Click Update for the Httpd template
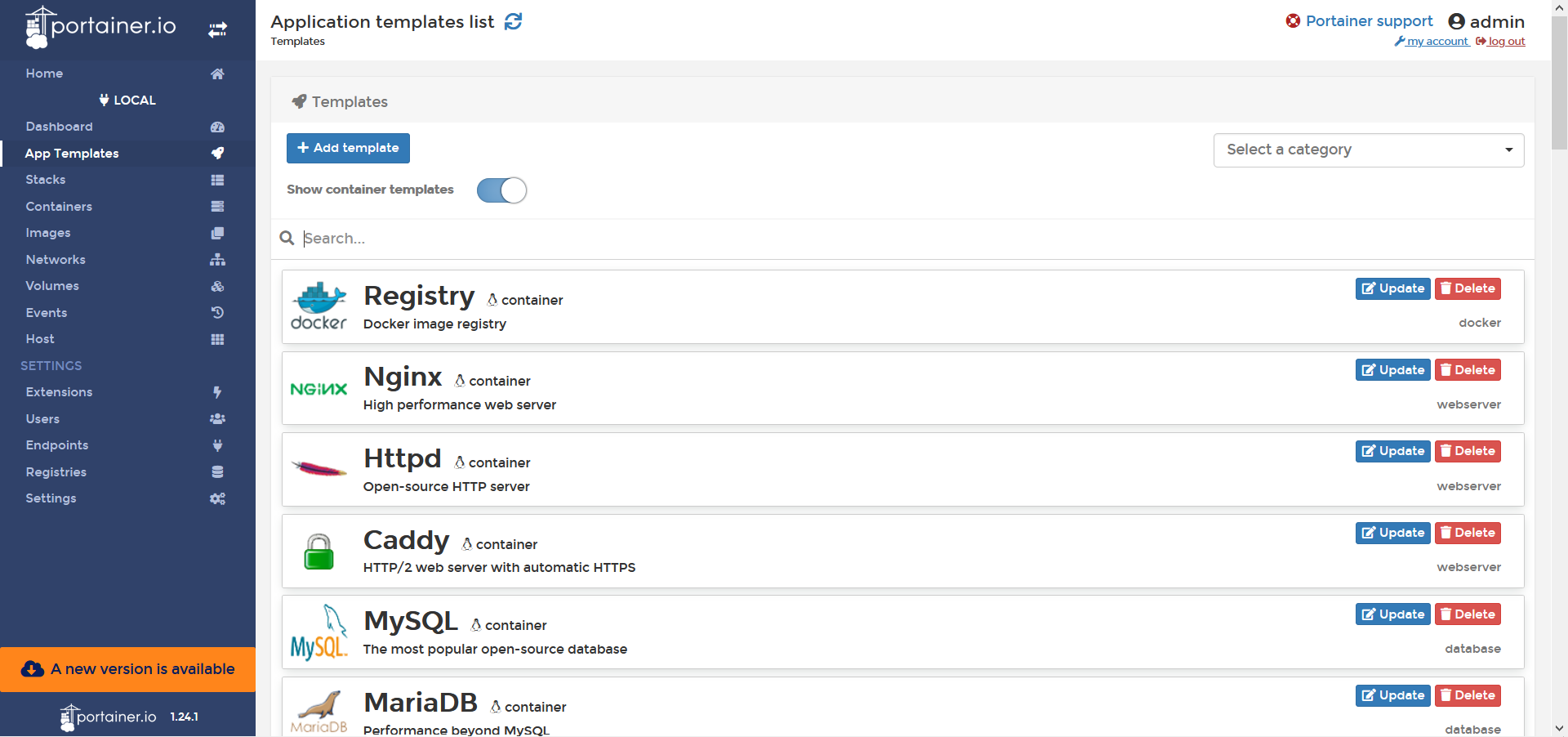The width and height of the screenshot is (1568, 737). pyautogui.click(x=1392, y=451)
